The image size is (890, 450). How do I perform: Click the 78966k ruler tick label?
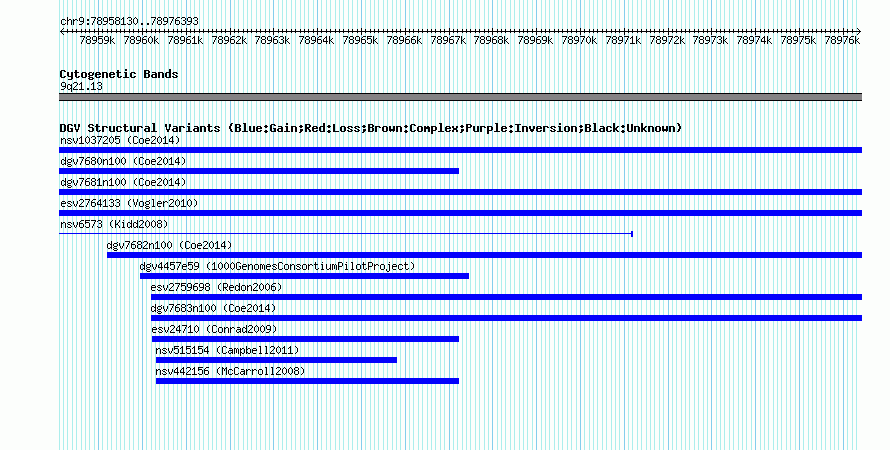coord(404,40)
